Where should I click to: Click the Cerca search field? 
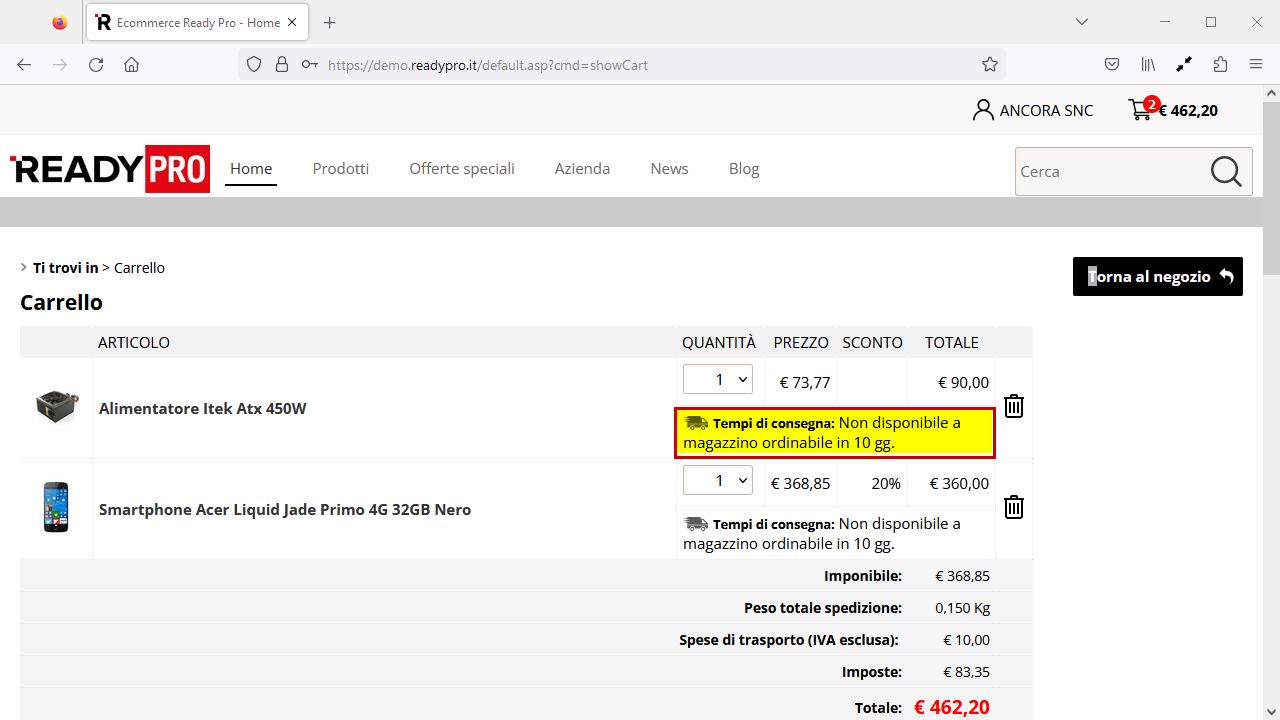tap(1112, 171)
